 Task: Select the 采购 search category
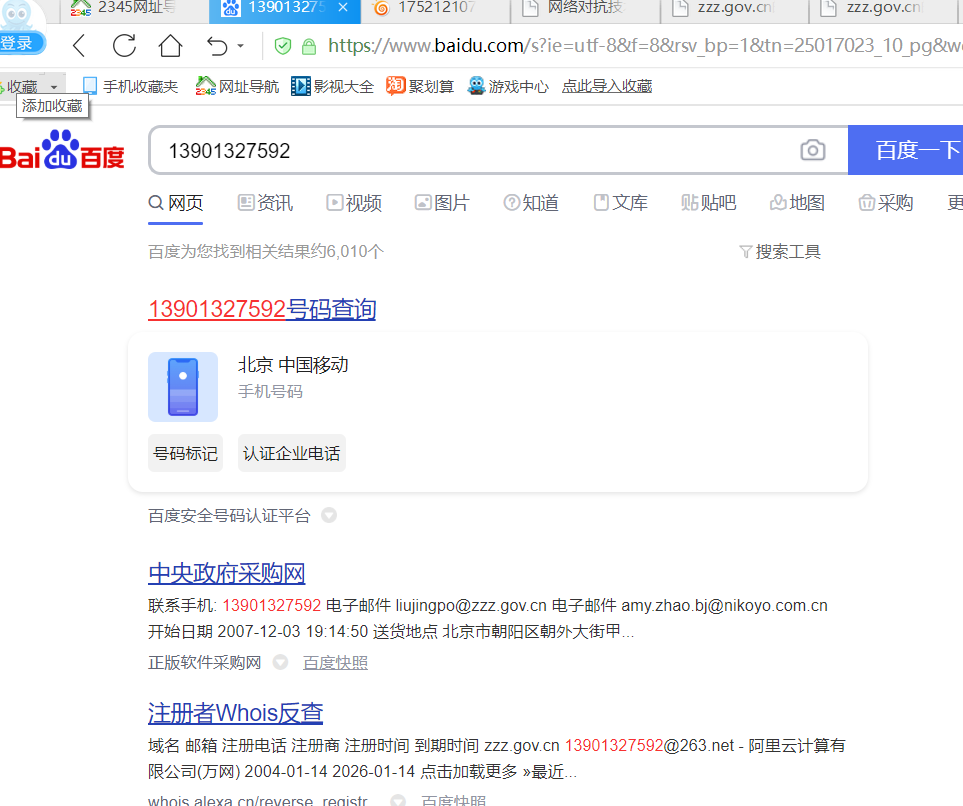click(886, 203)
